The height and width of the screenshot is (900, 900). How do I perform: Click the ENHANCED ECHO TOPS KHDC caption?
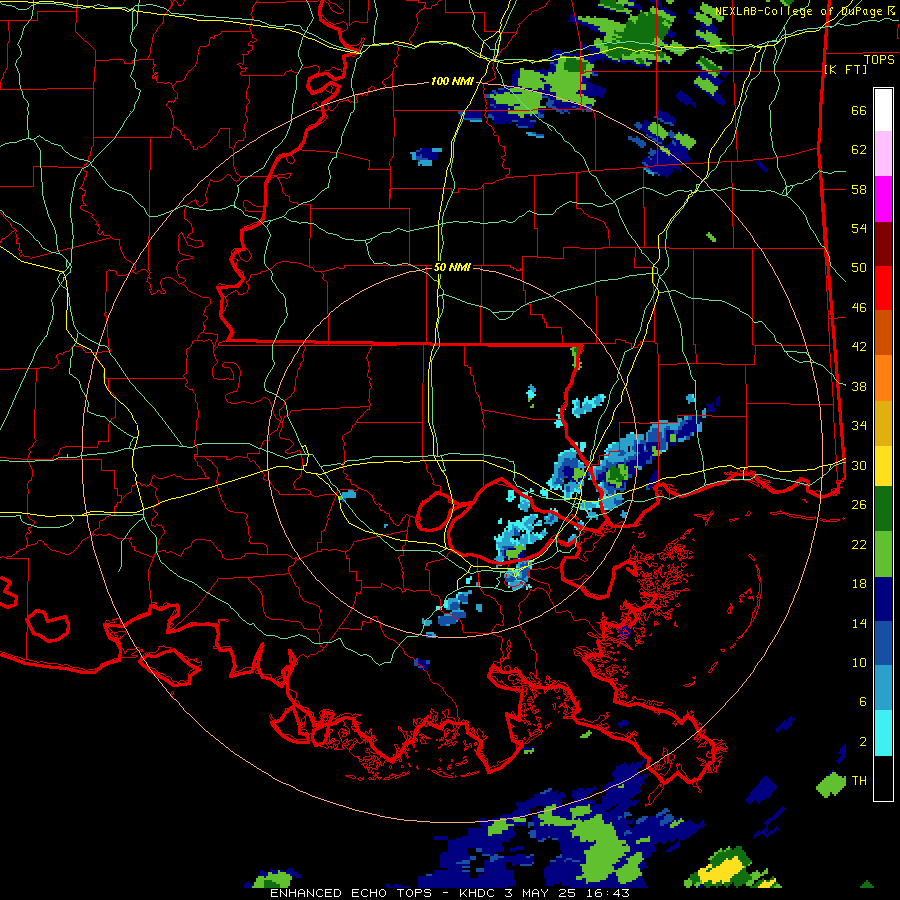tap(449, 893)
